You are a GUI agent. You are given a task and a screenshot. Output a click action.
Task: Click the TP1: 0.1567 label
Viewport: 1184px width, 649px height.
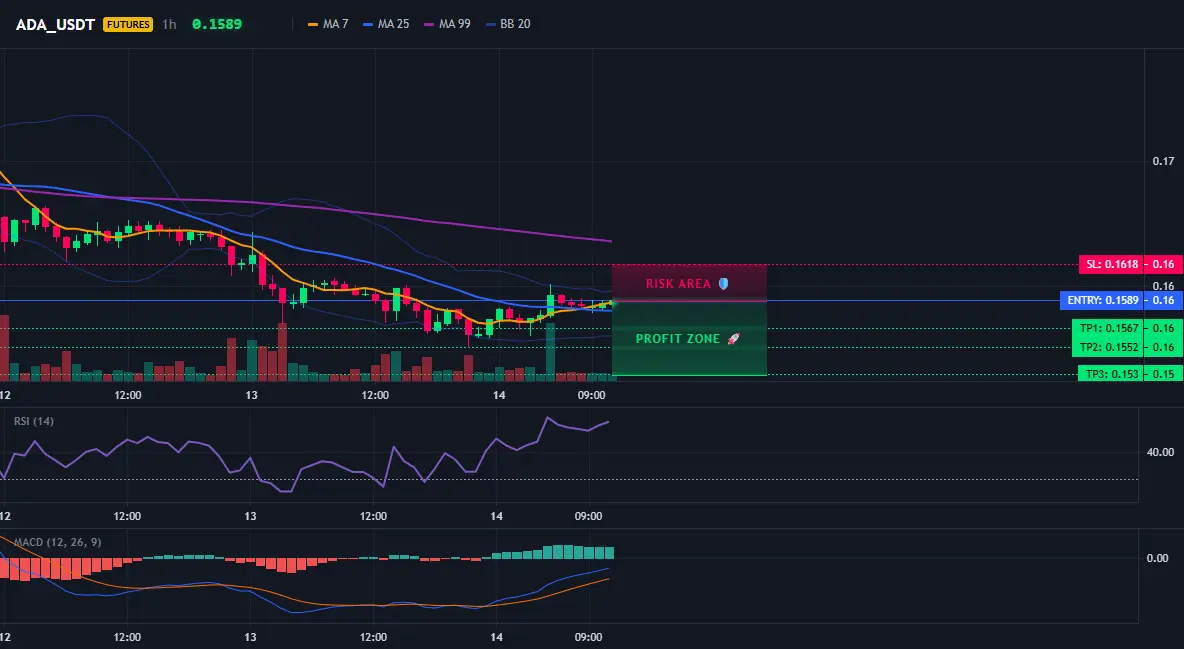(1107, 328)
